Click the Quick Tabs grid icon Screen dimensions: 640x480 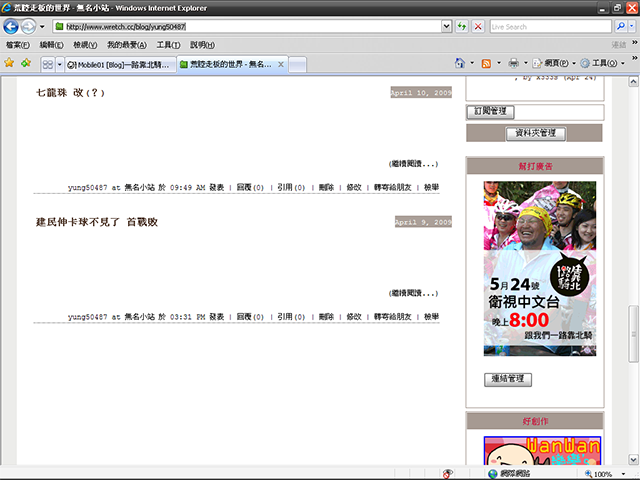[x=48, y=64]
